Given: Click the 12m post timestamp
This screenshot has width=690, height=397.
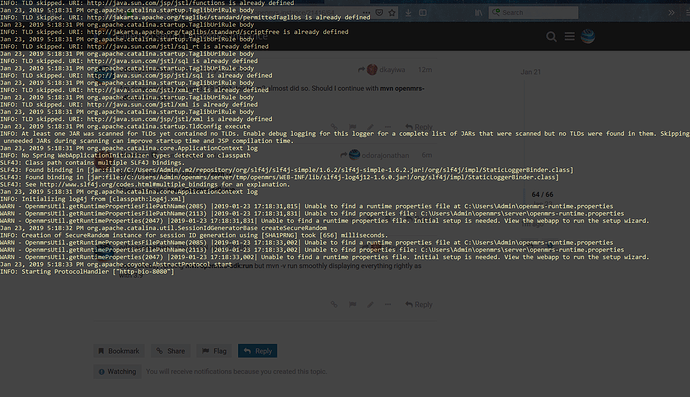Looking at the screenshot, I should click(425, 70).
